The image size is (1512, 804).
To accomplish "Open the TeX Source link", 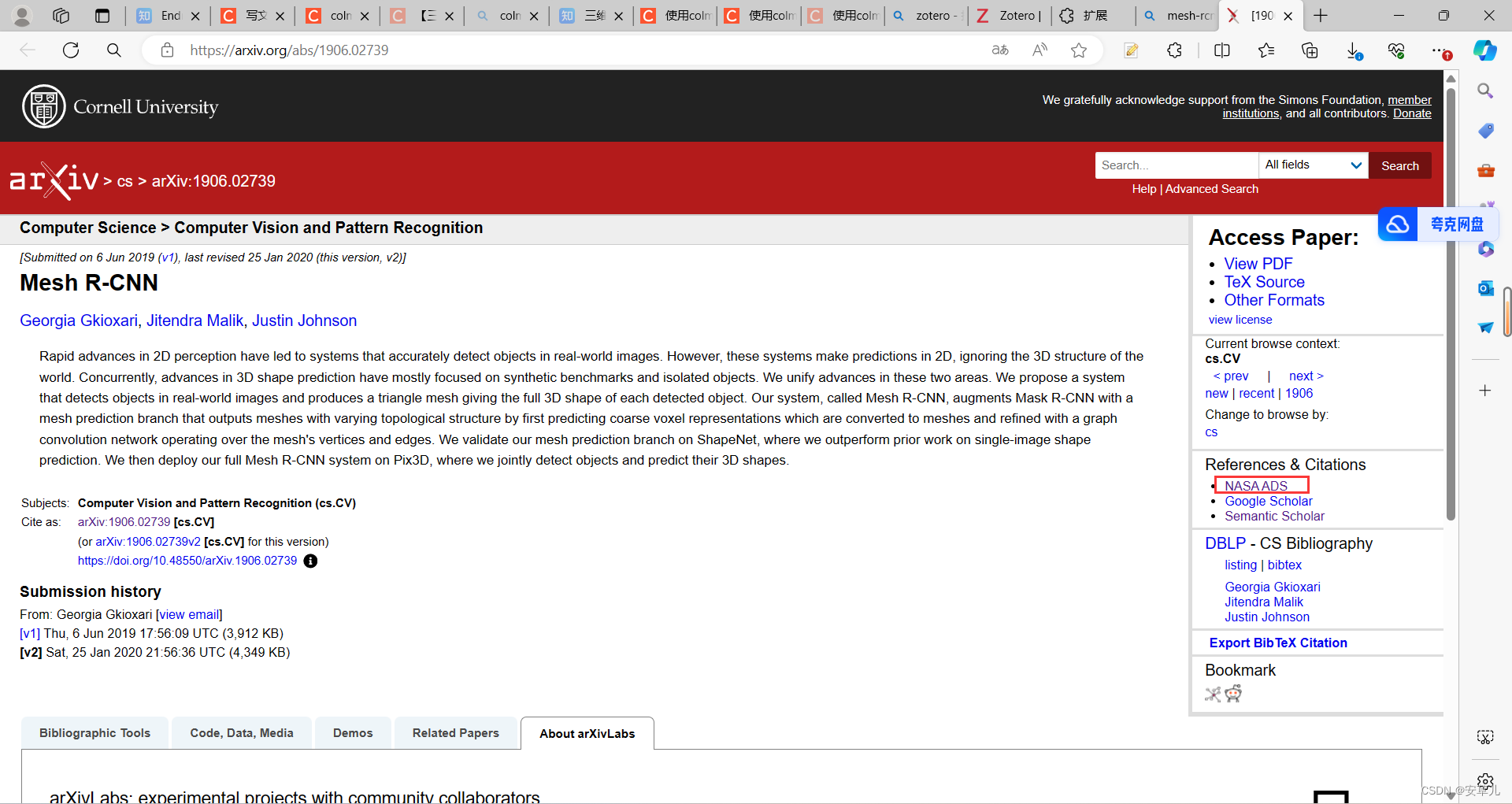I will [1263, 281].
